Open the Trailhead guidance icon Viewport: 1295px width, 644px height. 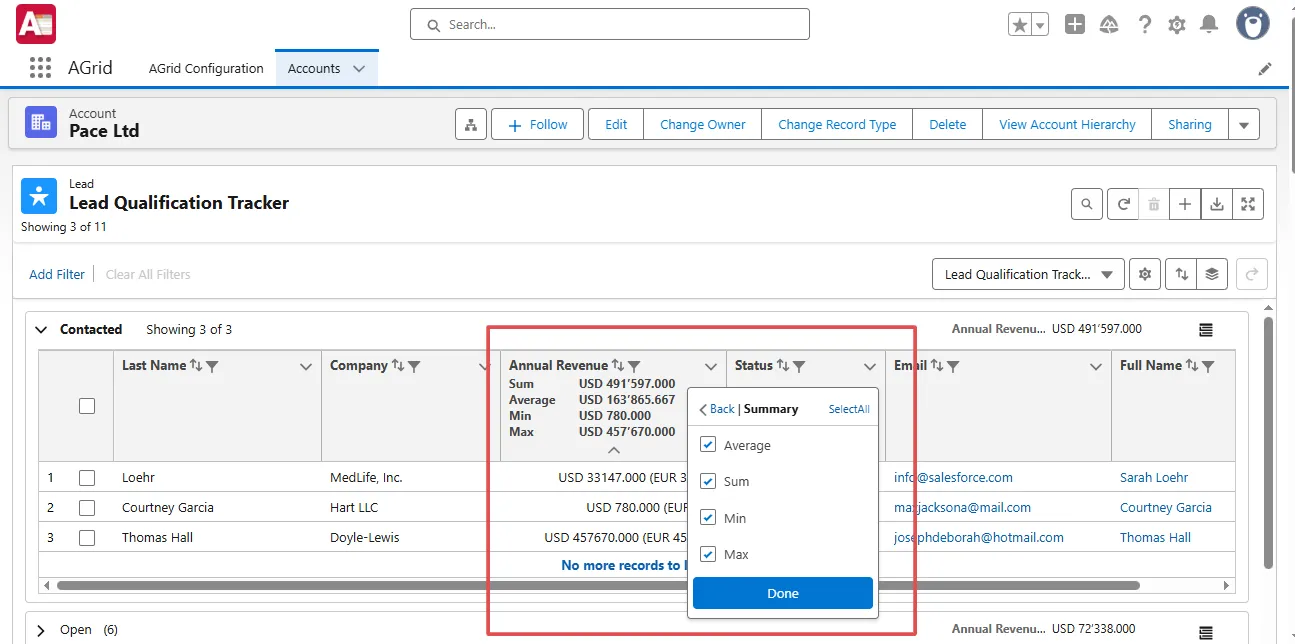point(1109,25)
